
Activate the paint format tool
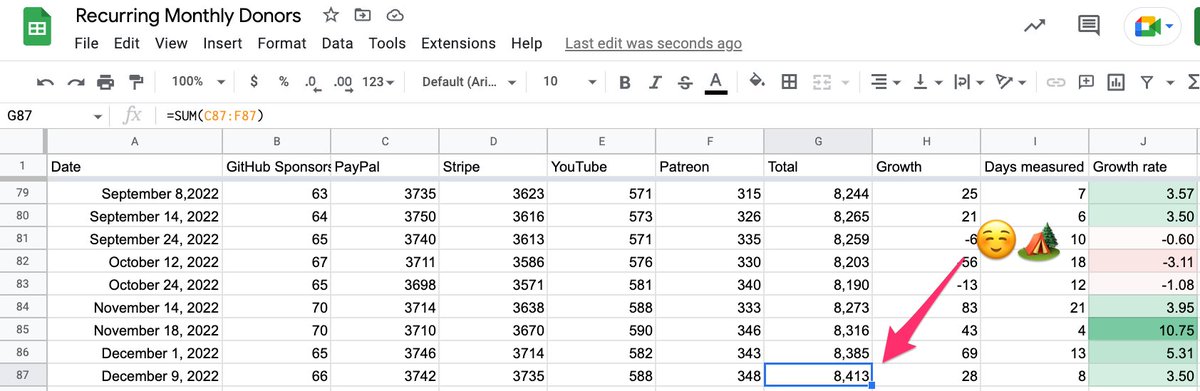point(137,82)
